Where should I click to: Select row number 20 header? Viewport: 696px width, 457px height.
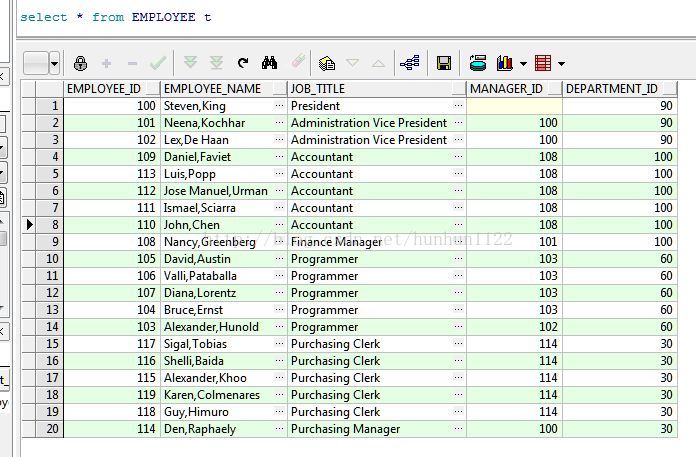pyautogui.click(x=50, y=429)
